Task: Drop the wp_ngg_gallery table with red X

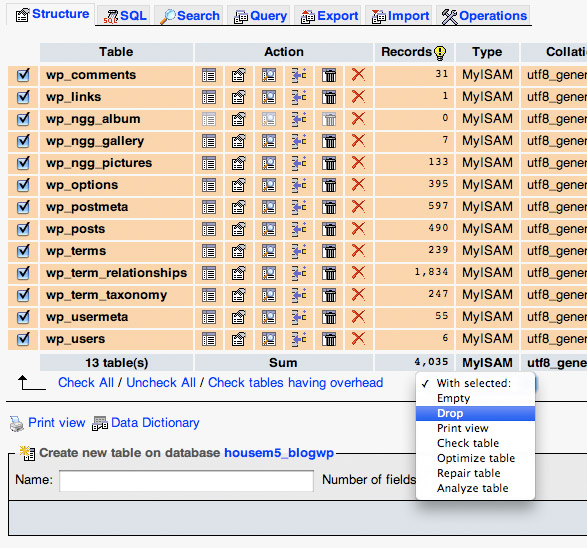Action: coord(358,141)
